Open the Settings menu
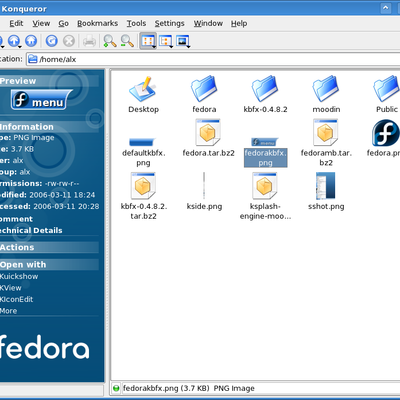 (x=169, y=23)
